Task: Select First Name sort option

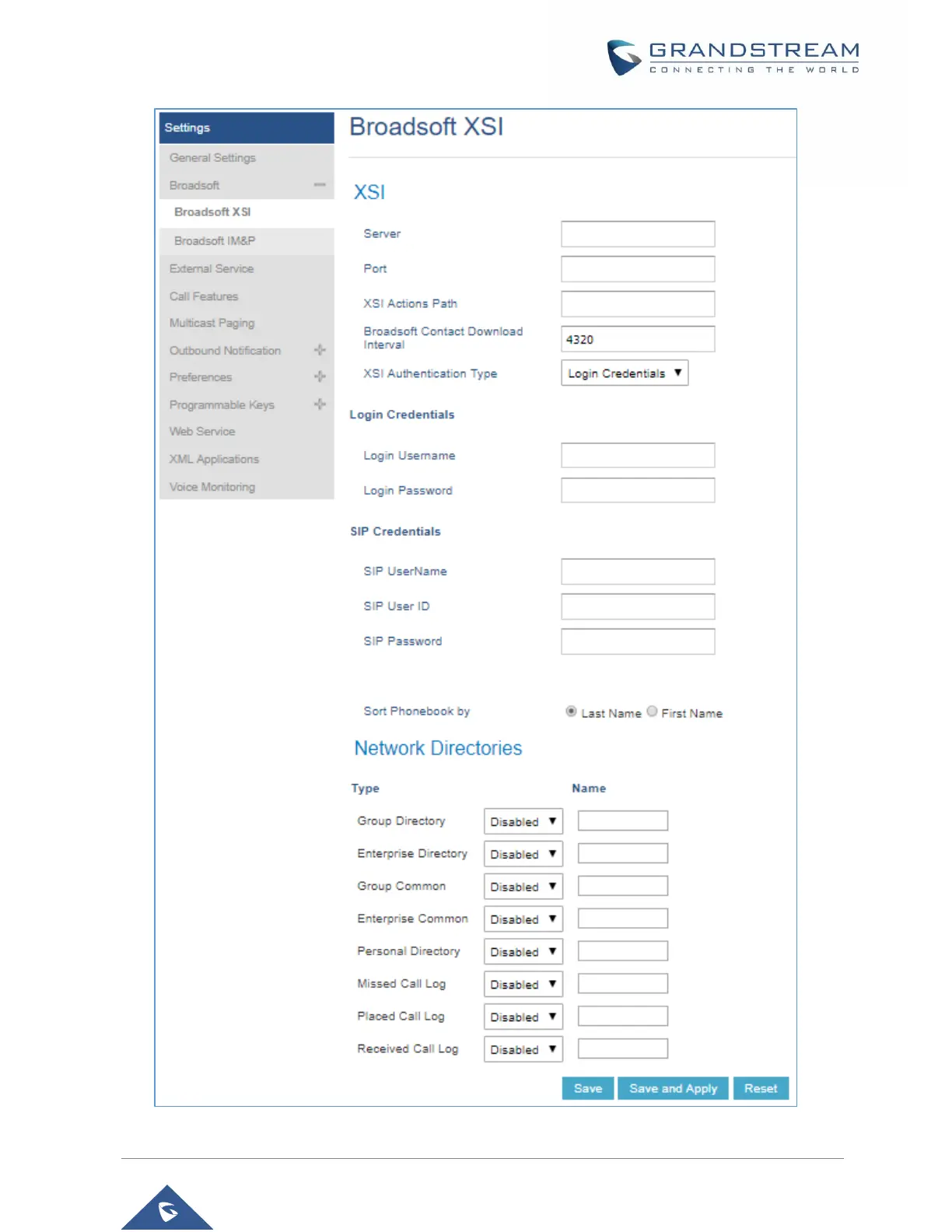Action: [652, 712]
